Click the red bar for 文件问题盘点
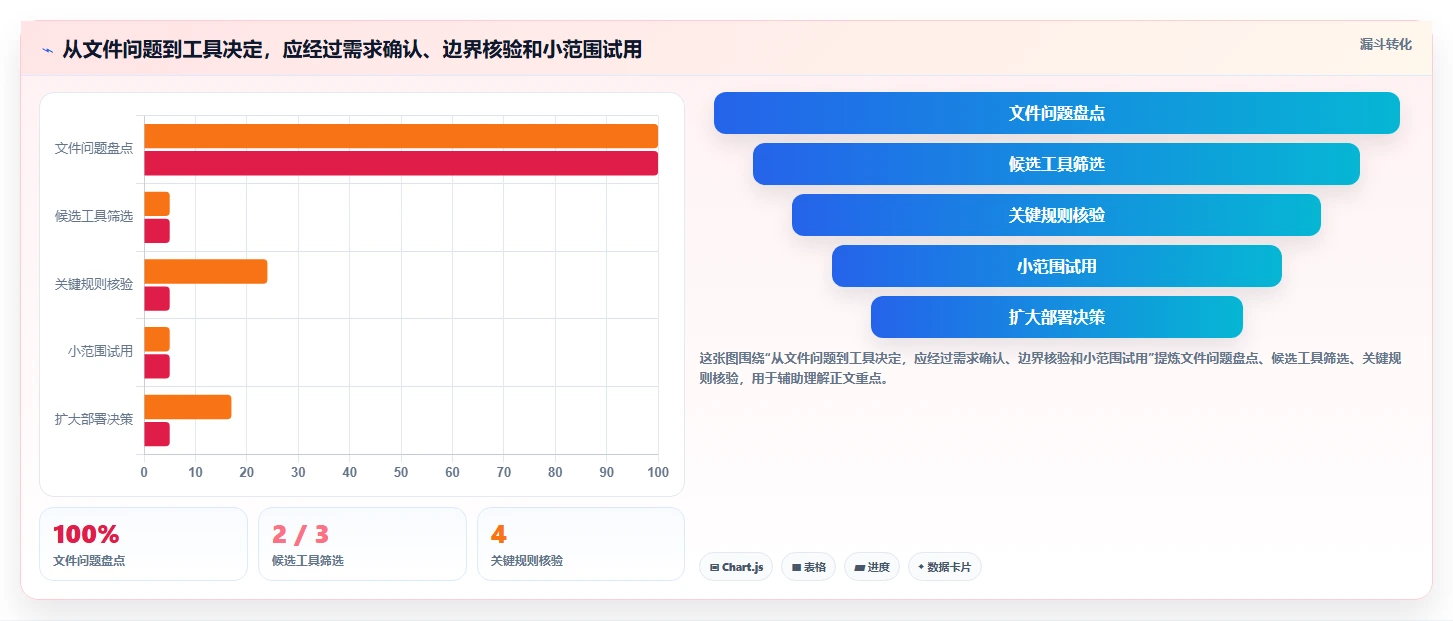The width and height of the screenshot is (1453, 621). click(x=401, y=163)
